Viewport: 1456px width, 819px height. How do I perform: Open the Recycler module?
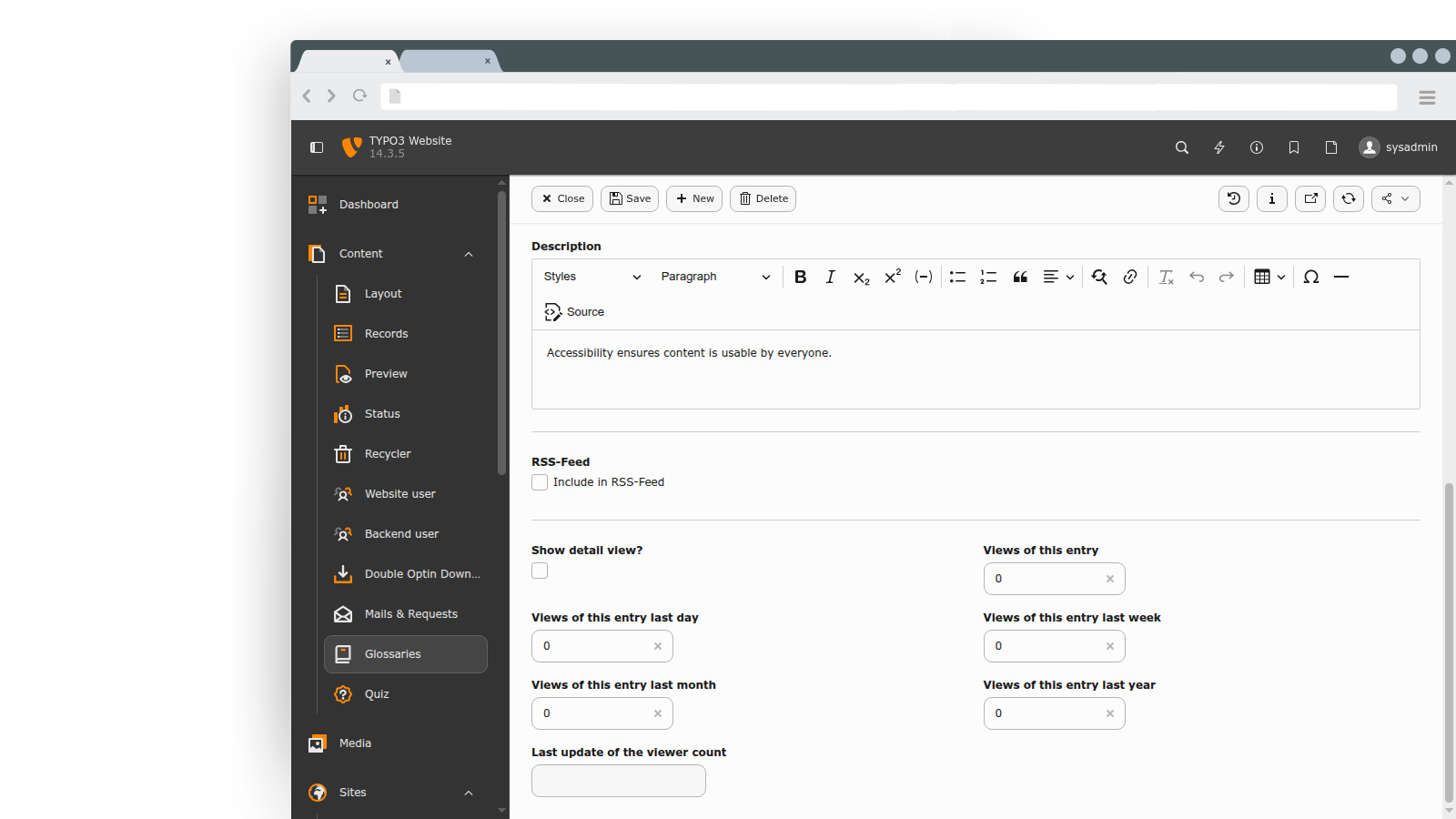pyautogui.click(x=406, y=454)
